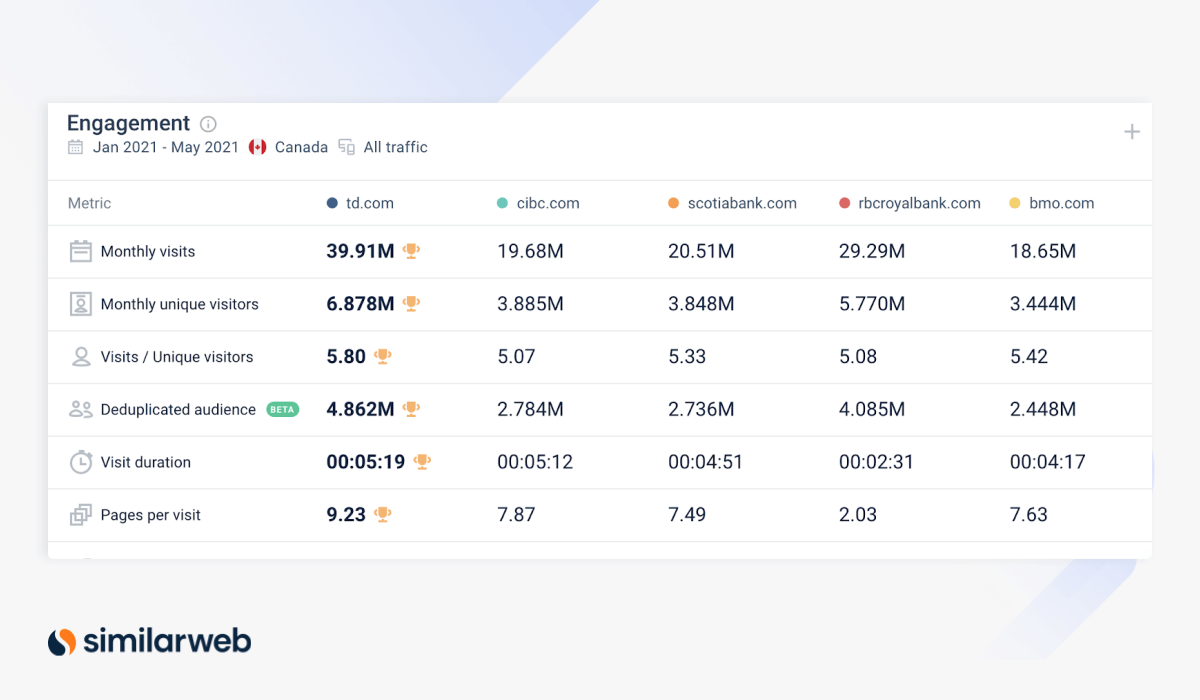1200x700 pixels.
Task: Select the td.com column header
Action: coord(370,203)
